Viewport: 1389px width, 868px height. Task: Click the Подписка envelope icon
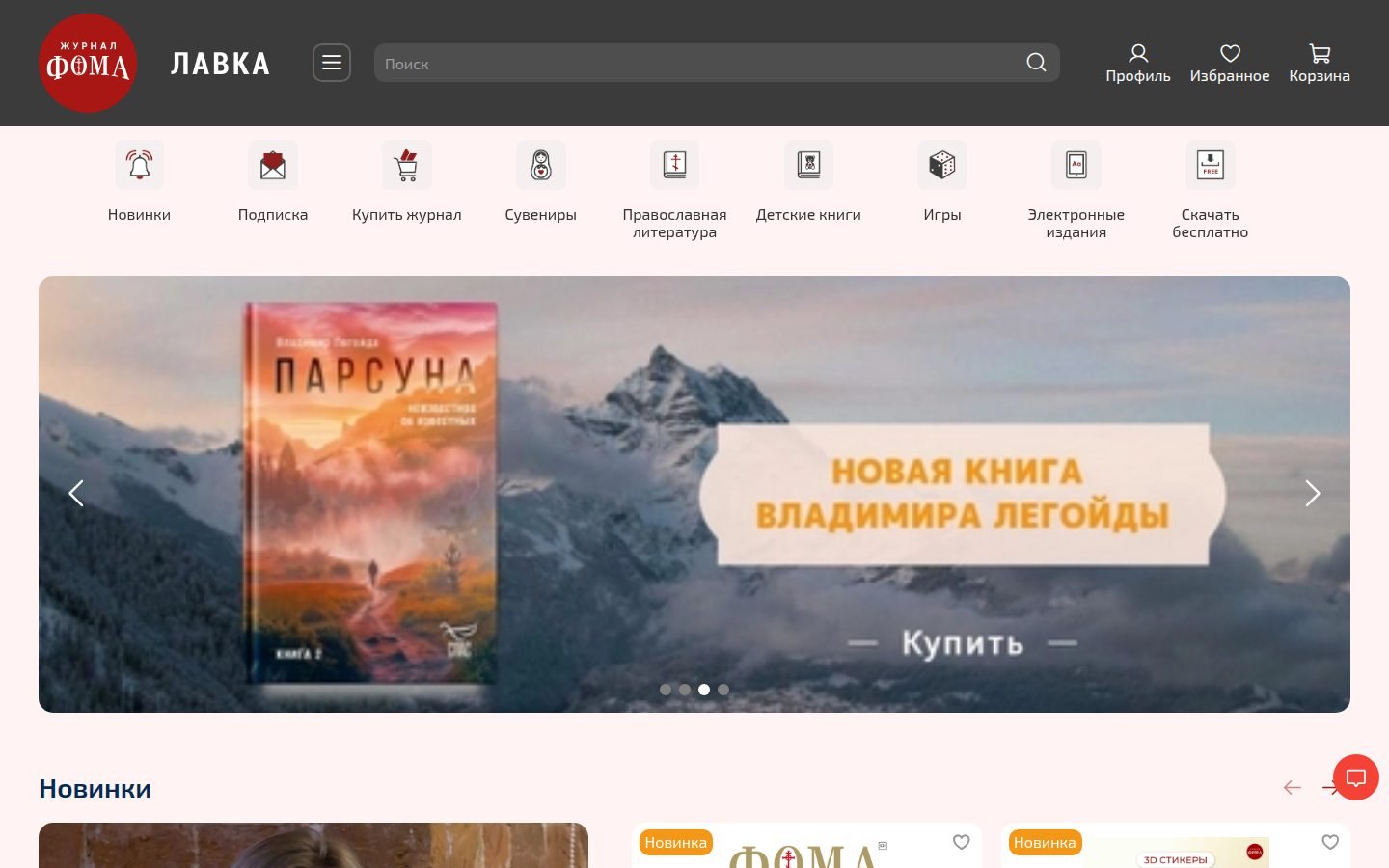[273, 165]
